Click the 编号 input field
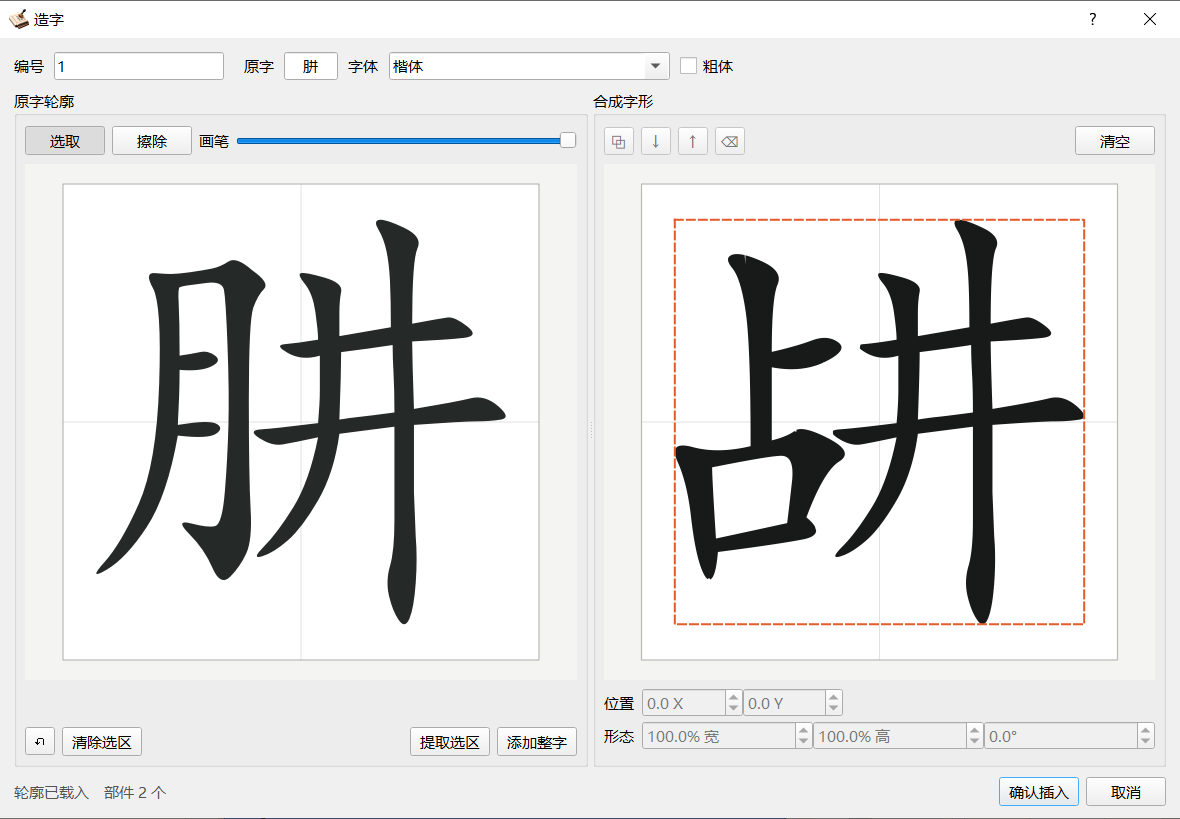This screenshot has height=819, width=1180. [x=139, y=66]
